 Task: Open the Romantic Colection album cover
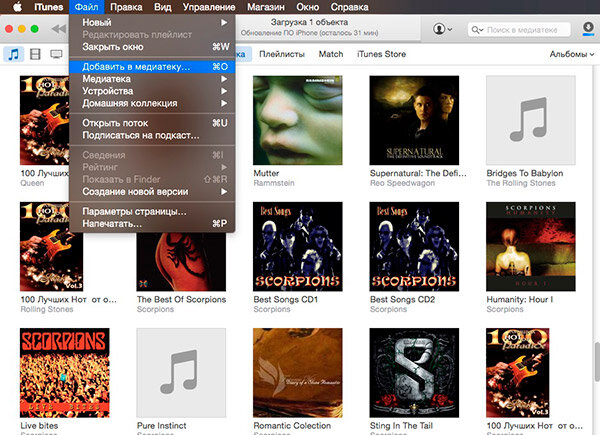point(298,373)
